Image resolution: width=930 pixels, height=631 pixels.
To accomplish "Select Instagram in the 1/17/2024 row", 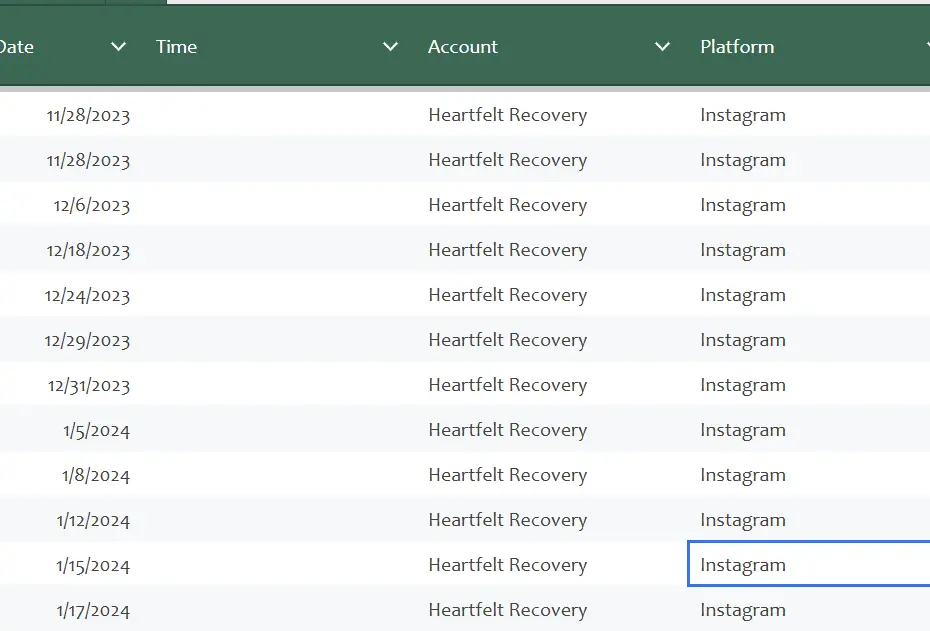I will [743, 611].
